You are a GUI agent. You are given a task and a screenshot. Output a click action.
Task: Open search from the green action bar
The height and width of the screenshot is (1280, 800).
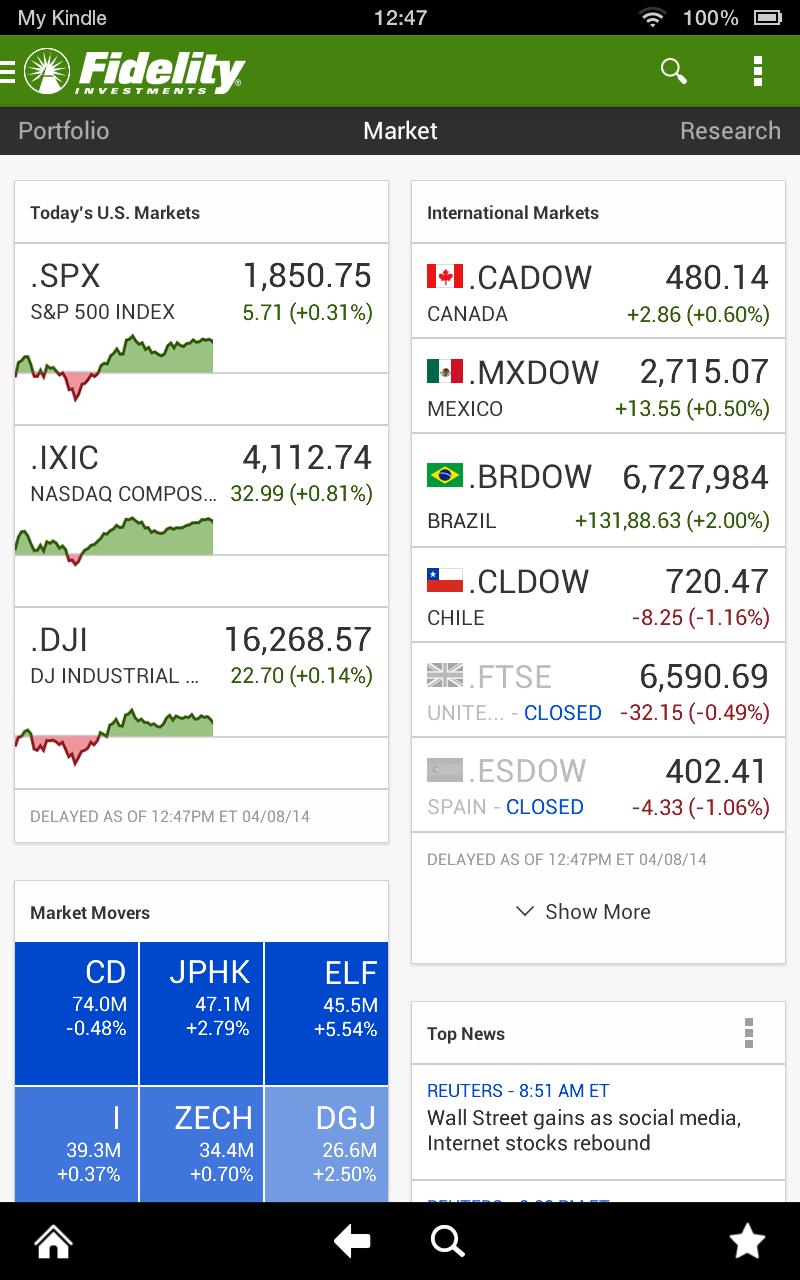[673, 71]
